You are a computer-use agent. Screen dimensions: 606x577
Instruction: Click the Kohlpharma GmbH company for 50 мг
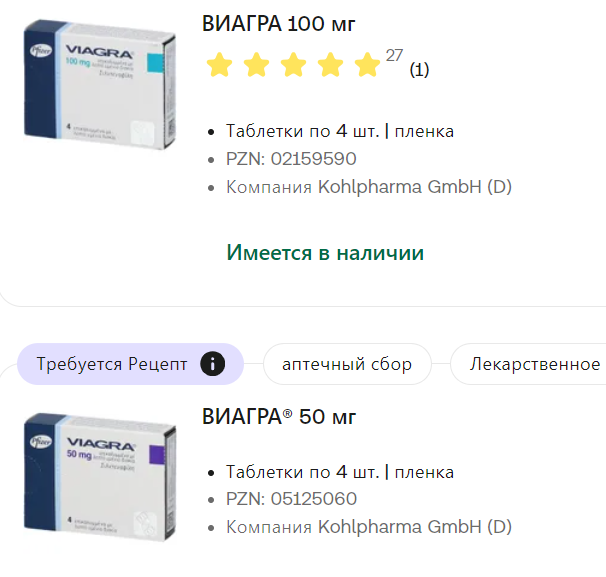pyautogui.click(x=414, y=527)
